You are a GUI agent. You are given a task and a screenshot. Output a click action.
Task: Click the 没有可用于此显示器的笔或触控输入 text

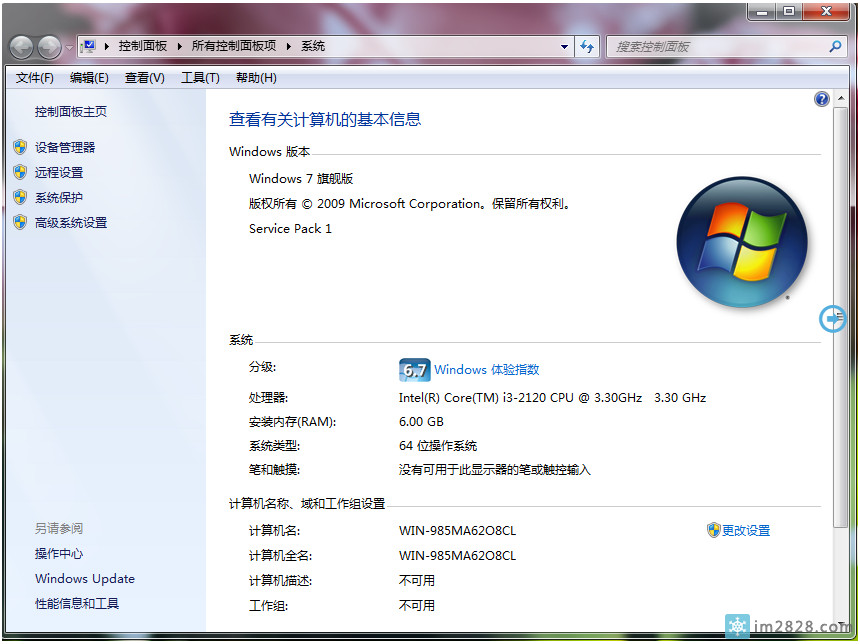click(495, 470)
